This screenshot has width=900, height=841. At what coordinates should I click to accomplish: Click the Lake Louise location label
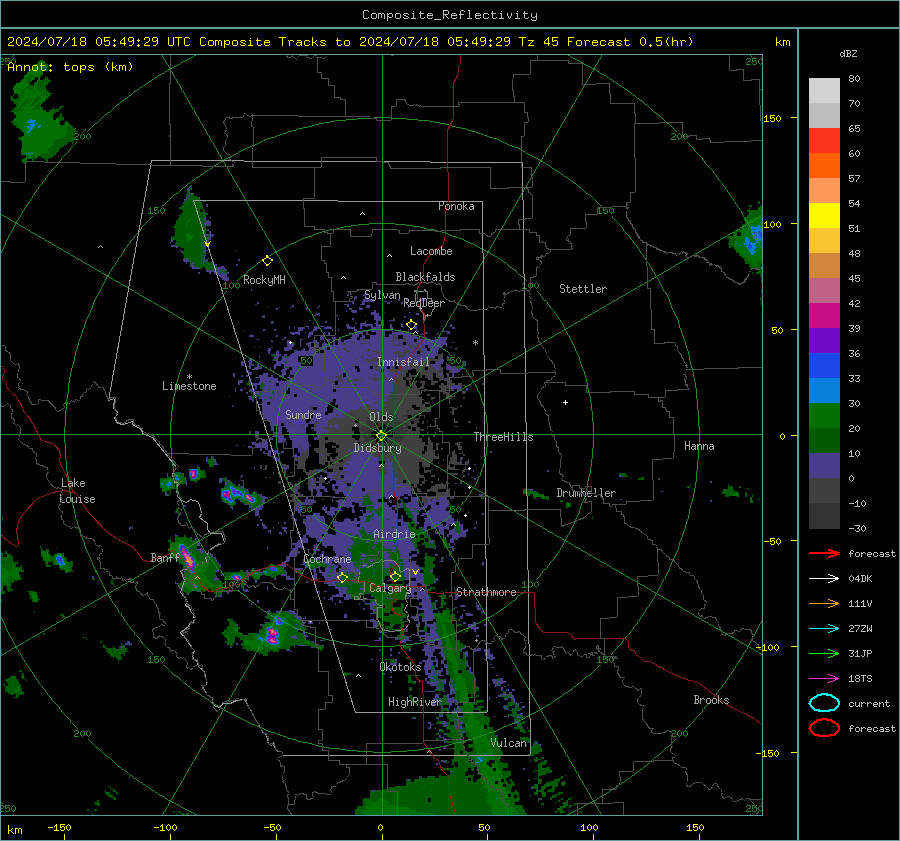(77, 491)
